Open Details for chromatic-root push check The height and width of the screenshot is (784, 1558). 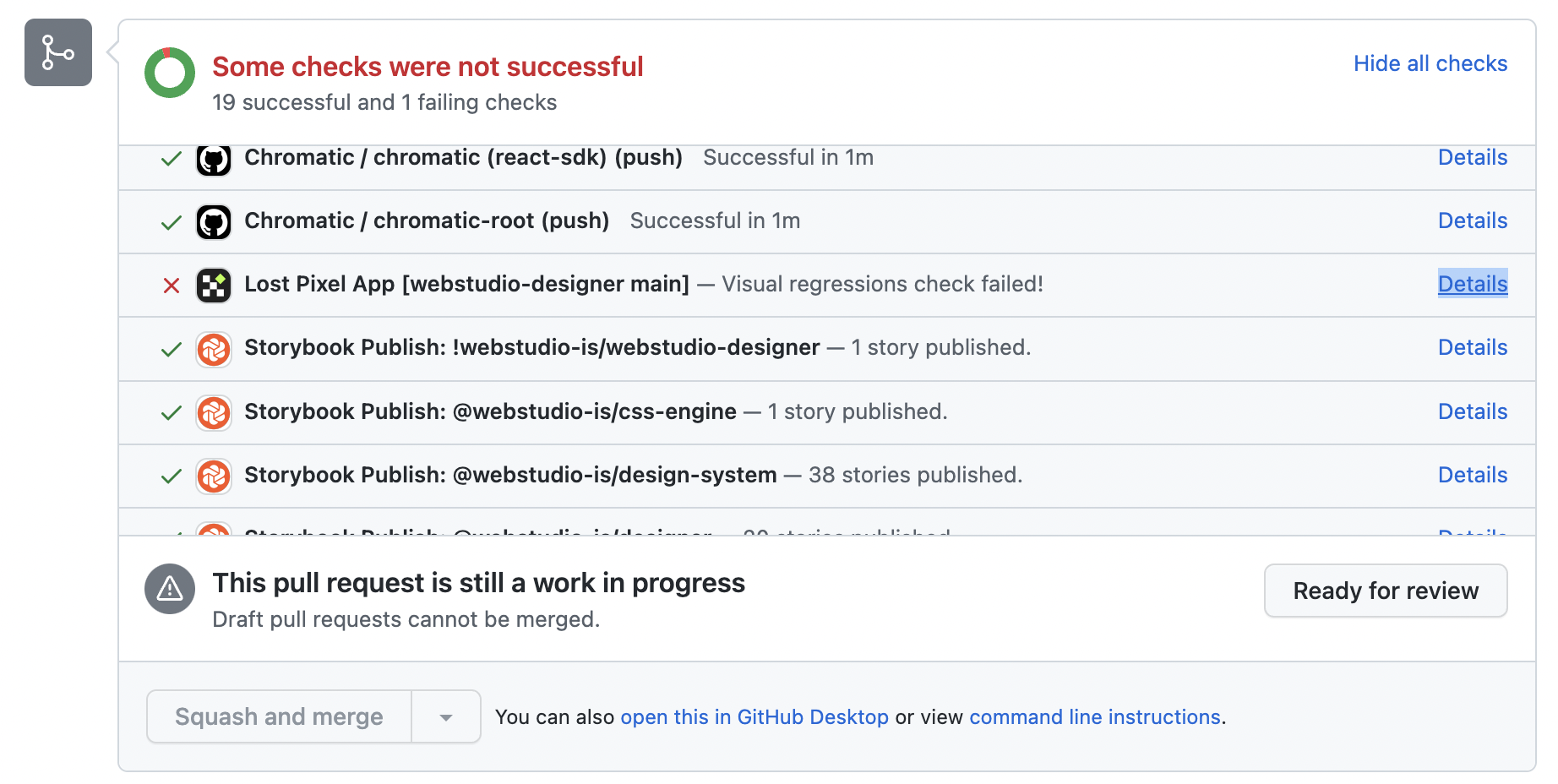pos(1472,221)
